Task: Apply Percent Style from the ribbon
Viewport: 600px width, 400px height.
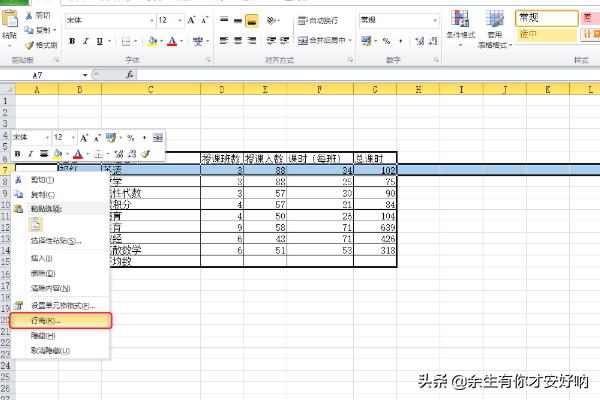Action: [386, 41]
